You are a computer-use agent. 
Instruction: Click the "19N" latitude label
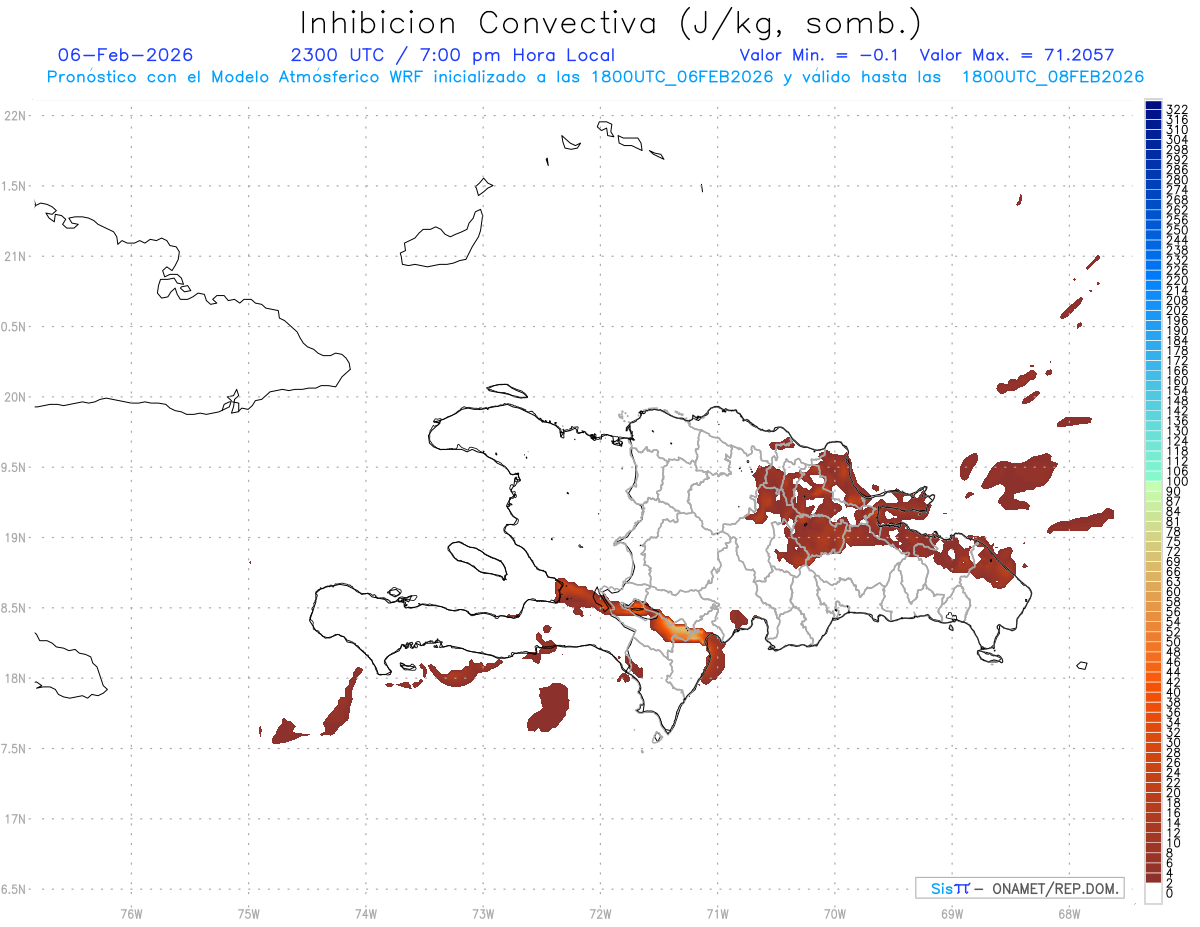pos(15,538)
